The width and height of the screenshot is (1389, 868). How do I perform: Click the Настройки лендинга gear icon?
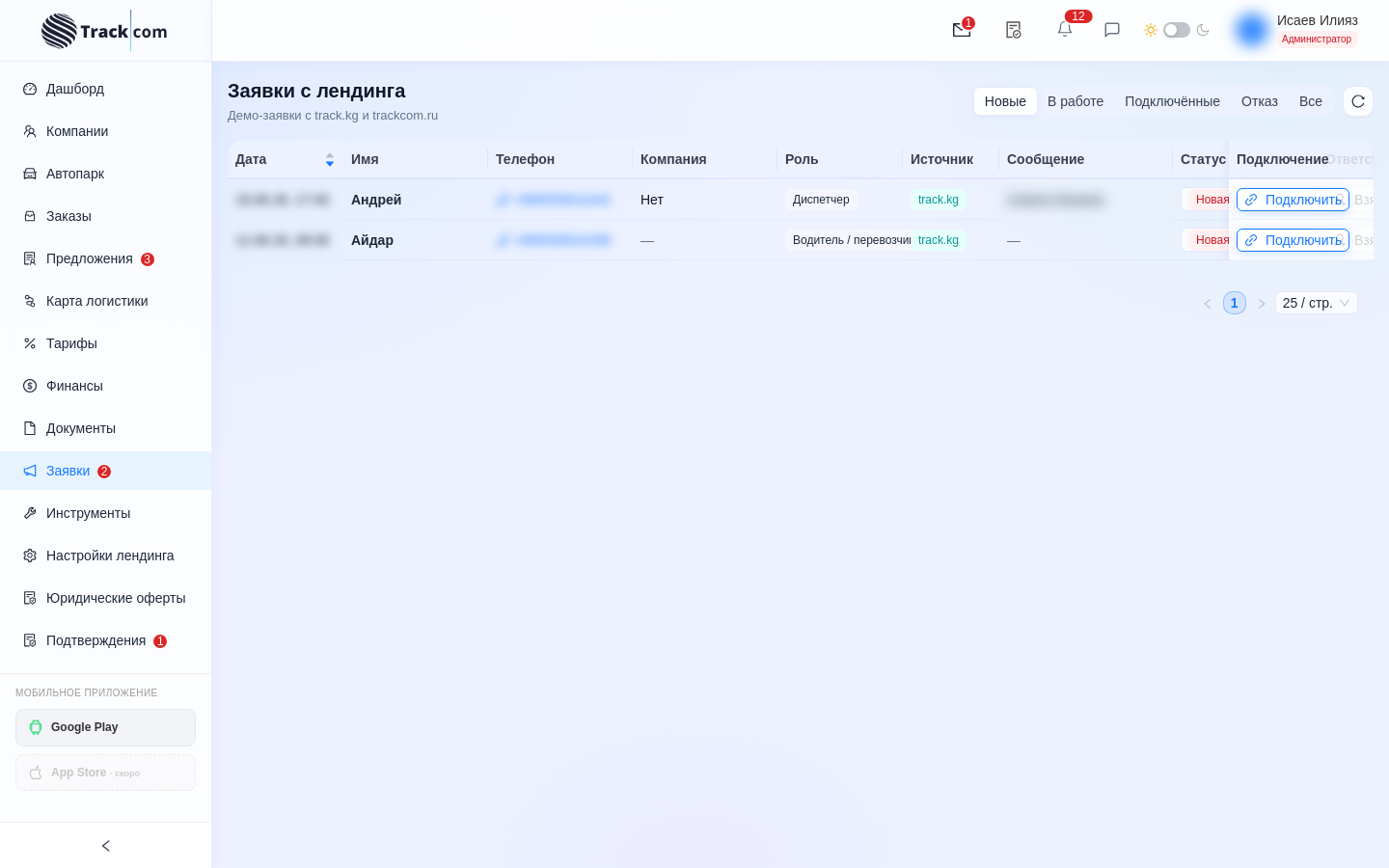click(x=30, y=556)
